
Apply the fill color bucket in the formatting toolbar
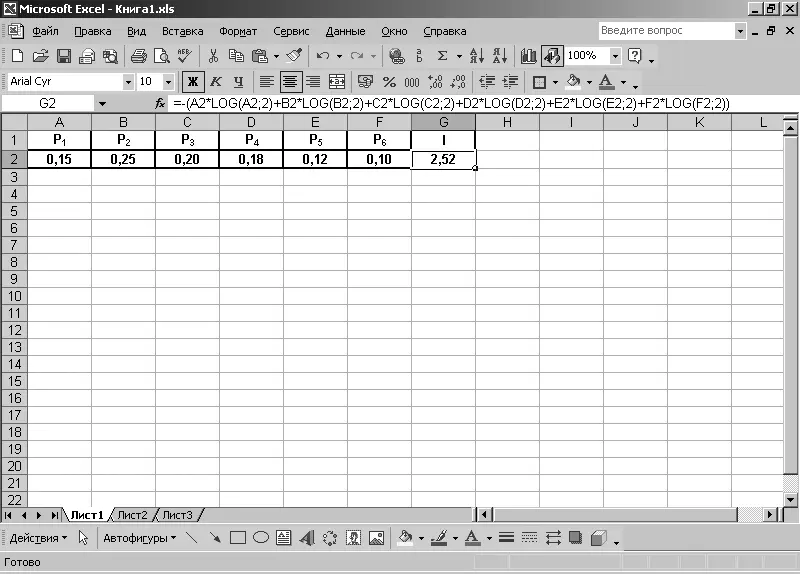click(x=573, y=82)
